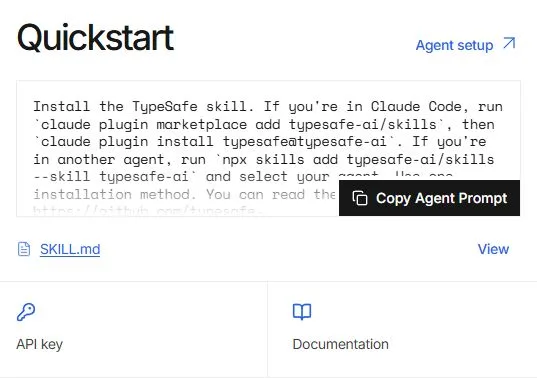Viewport: 537px width, 378px height.
Task: Click the open book icon above Documentation
Action: pos(302,312)
